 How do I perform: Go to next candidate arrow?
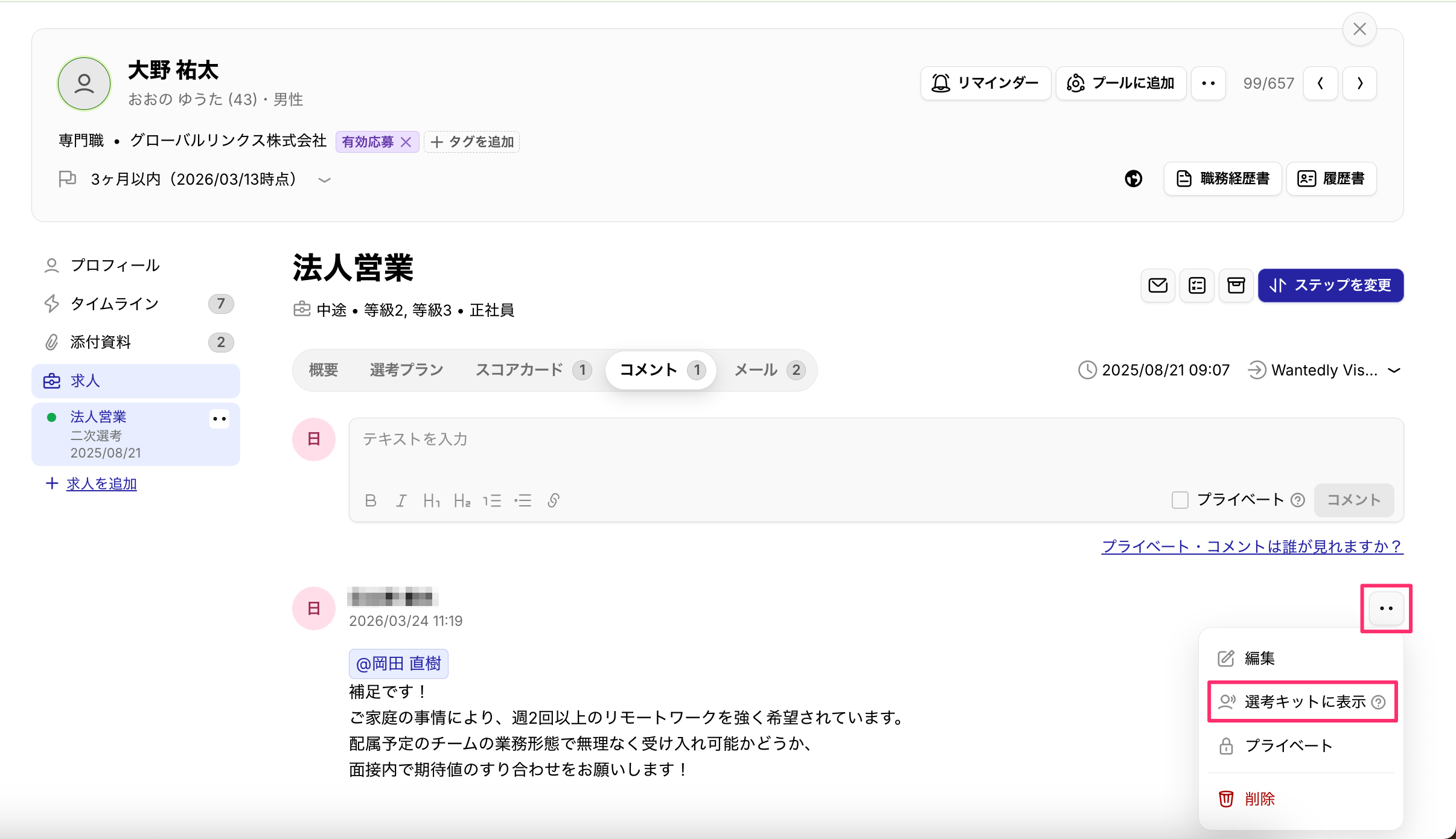point(1359,83)
